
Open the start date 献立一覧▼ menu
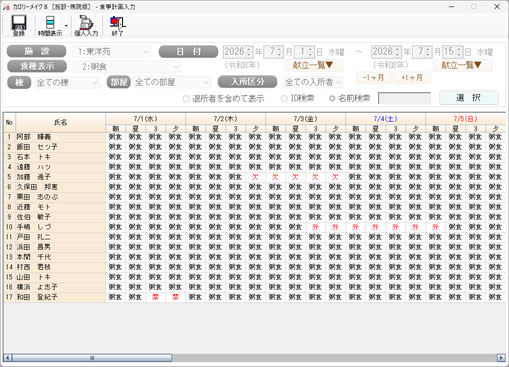313,65
